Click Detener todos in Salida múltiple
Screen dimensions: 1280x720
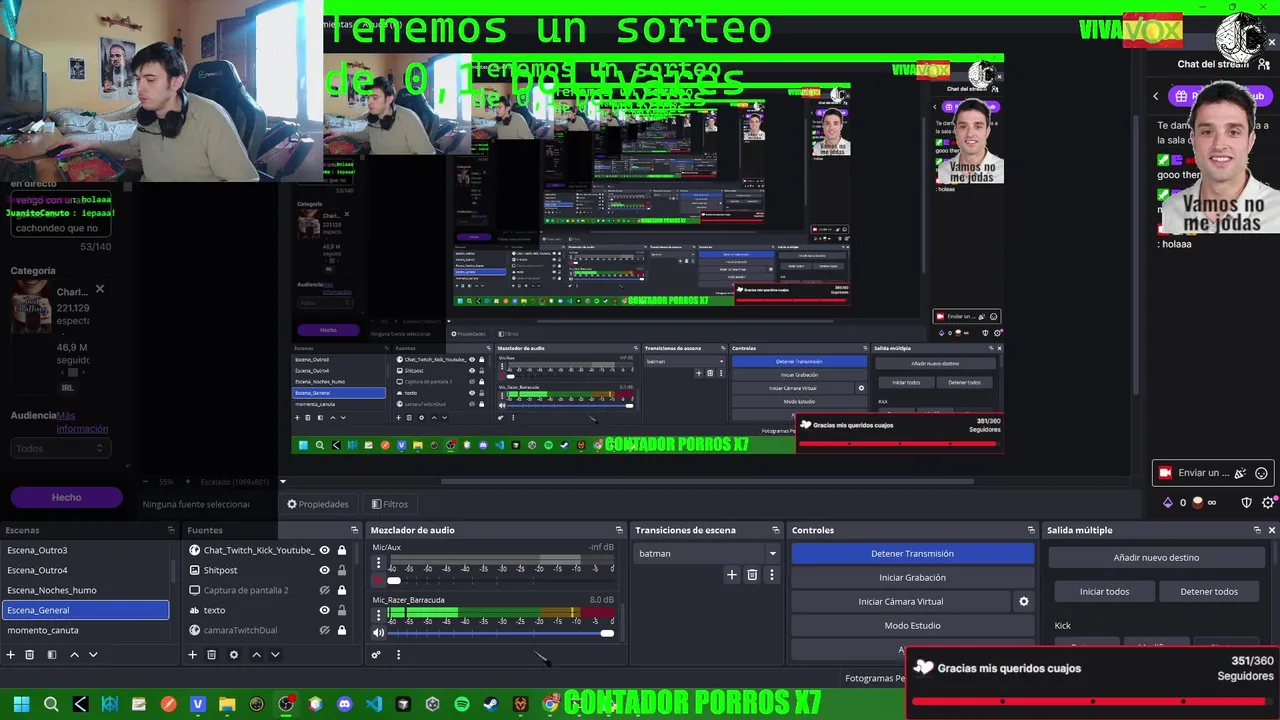[1209, 591]
